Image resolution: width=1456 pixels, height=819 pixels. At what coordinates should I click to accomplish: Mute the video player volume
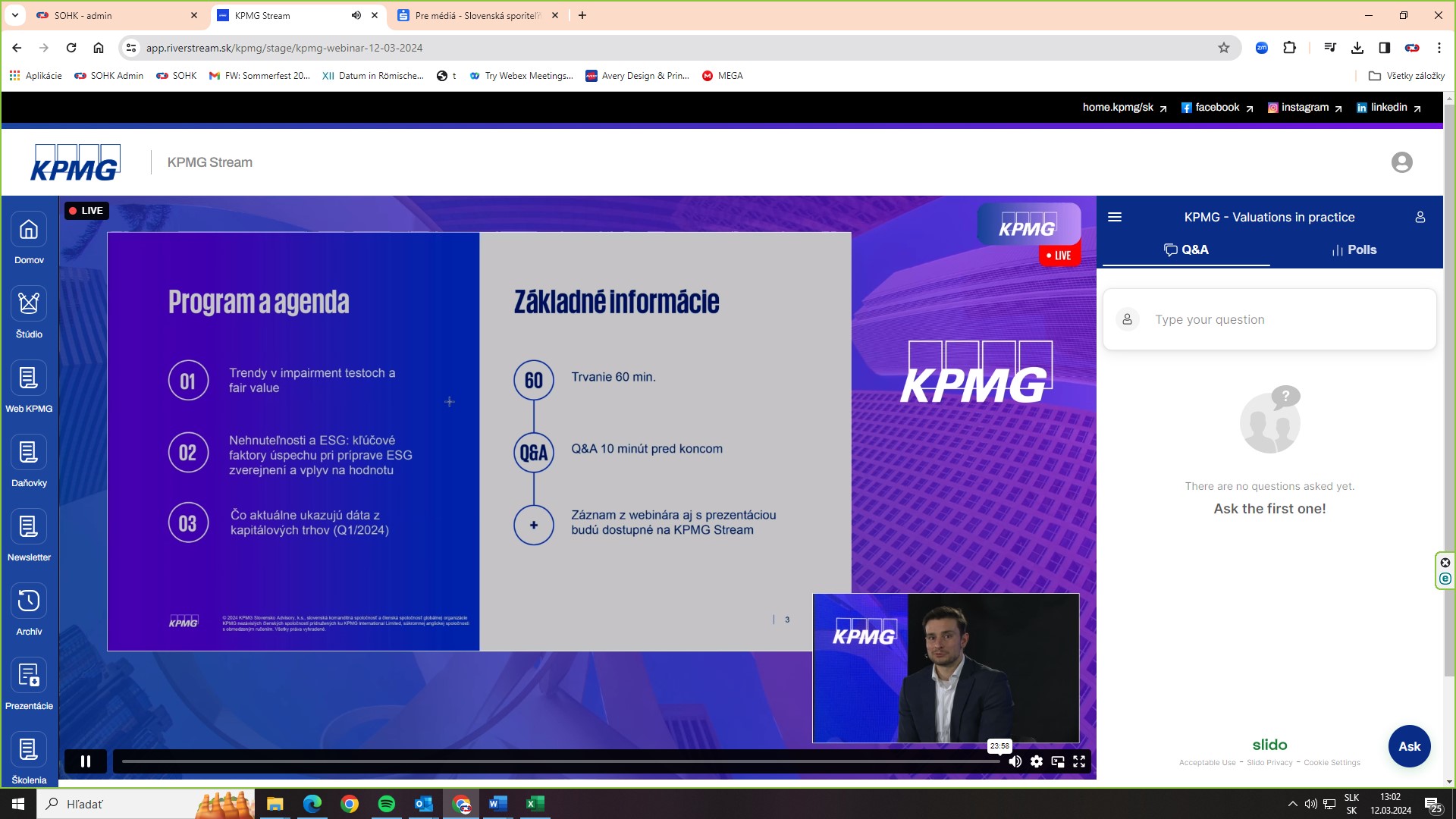(x=1015, y=761)
